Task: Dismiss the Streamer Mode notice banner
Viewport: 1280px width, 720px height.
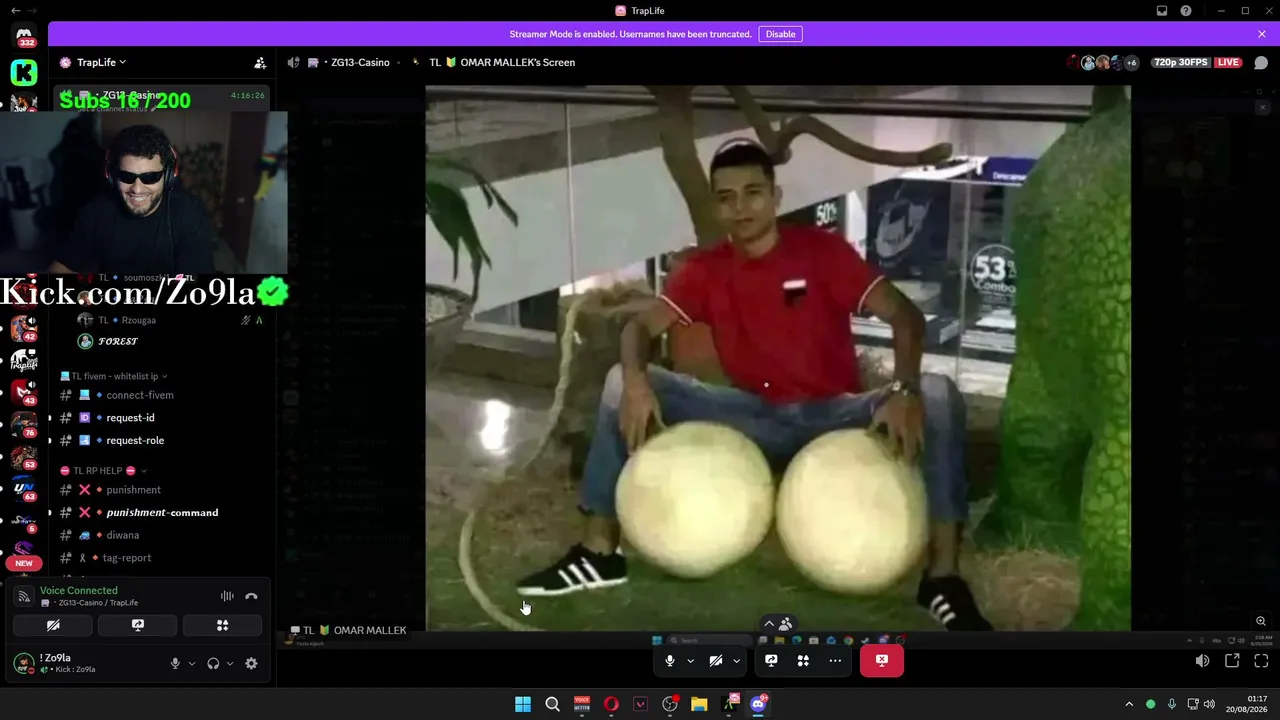Action: click(1262, 34)
